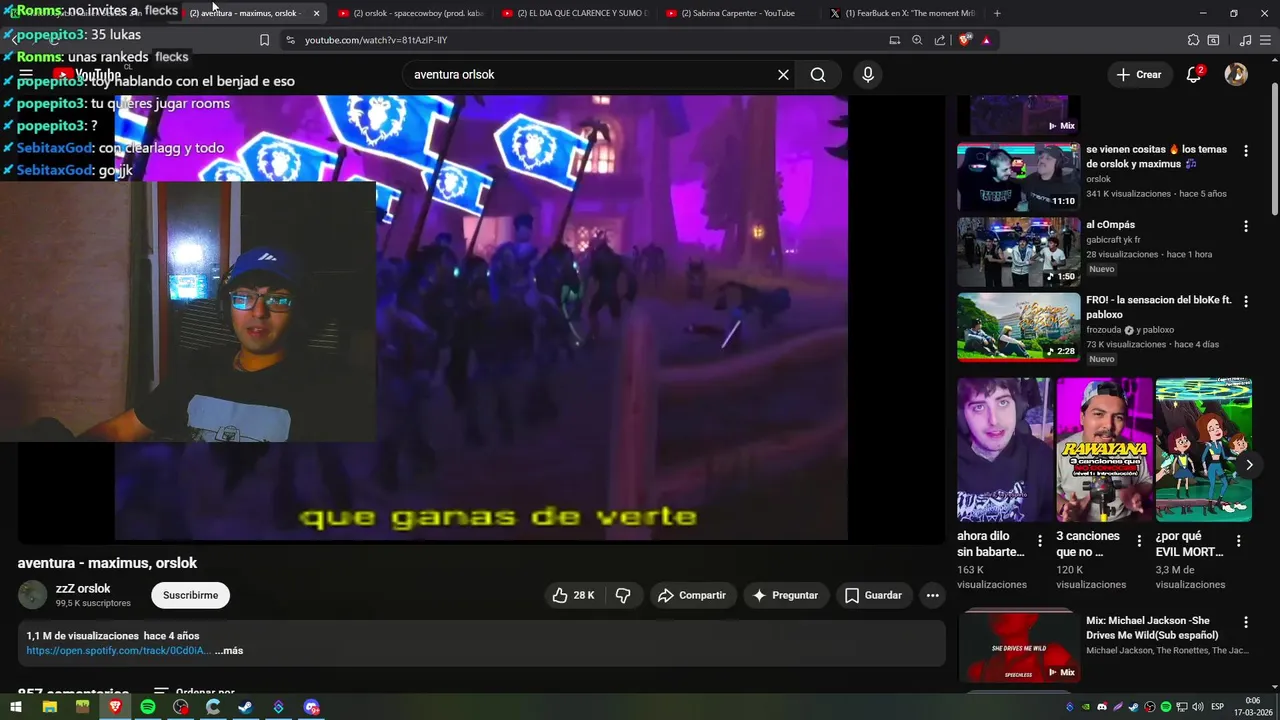Bookmark this page icon
The width and height of the screenshot is (1280, 720).
tap(264, 40)
